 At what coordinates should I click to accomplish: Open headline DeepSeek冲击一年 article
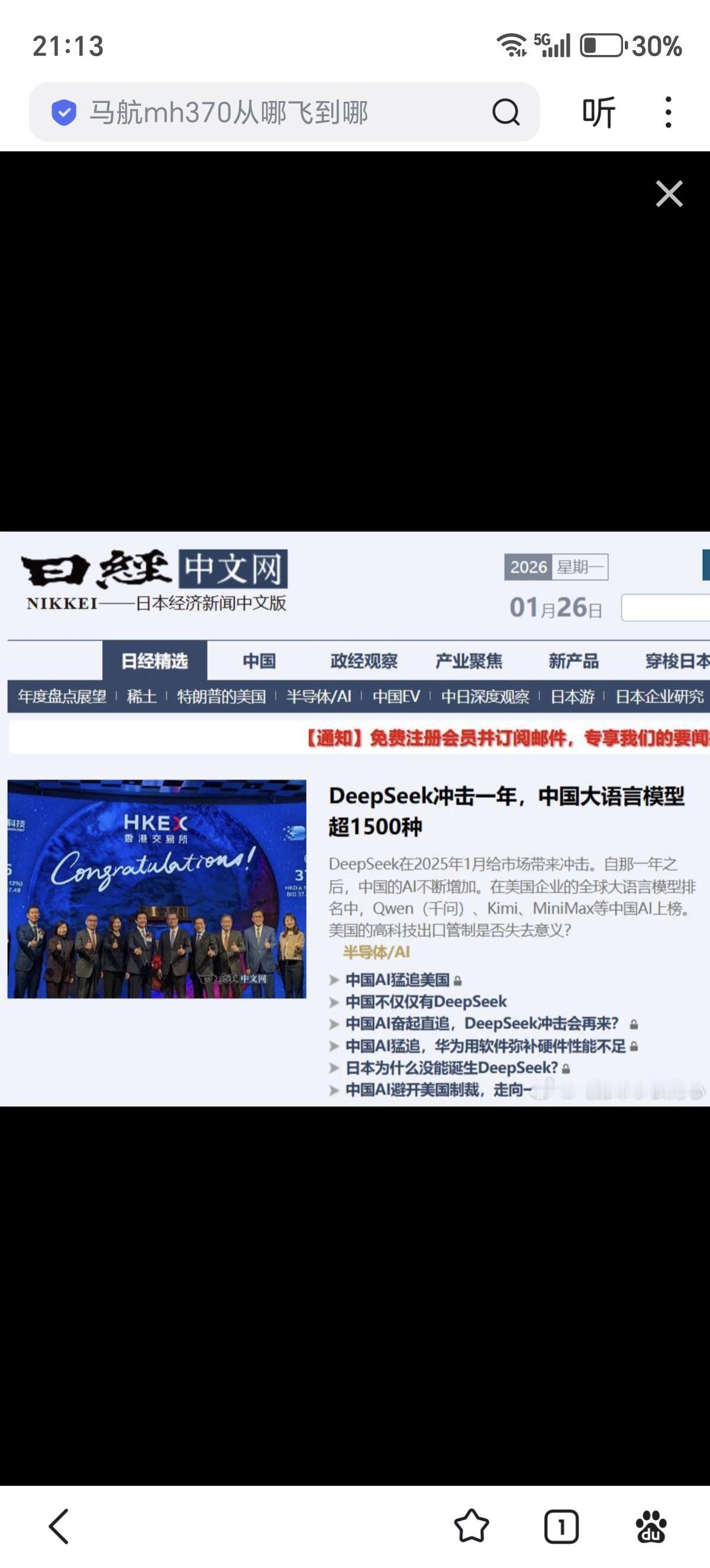click(506, 811)
